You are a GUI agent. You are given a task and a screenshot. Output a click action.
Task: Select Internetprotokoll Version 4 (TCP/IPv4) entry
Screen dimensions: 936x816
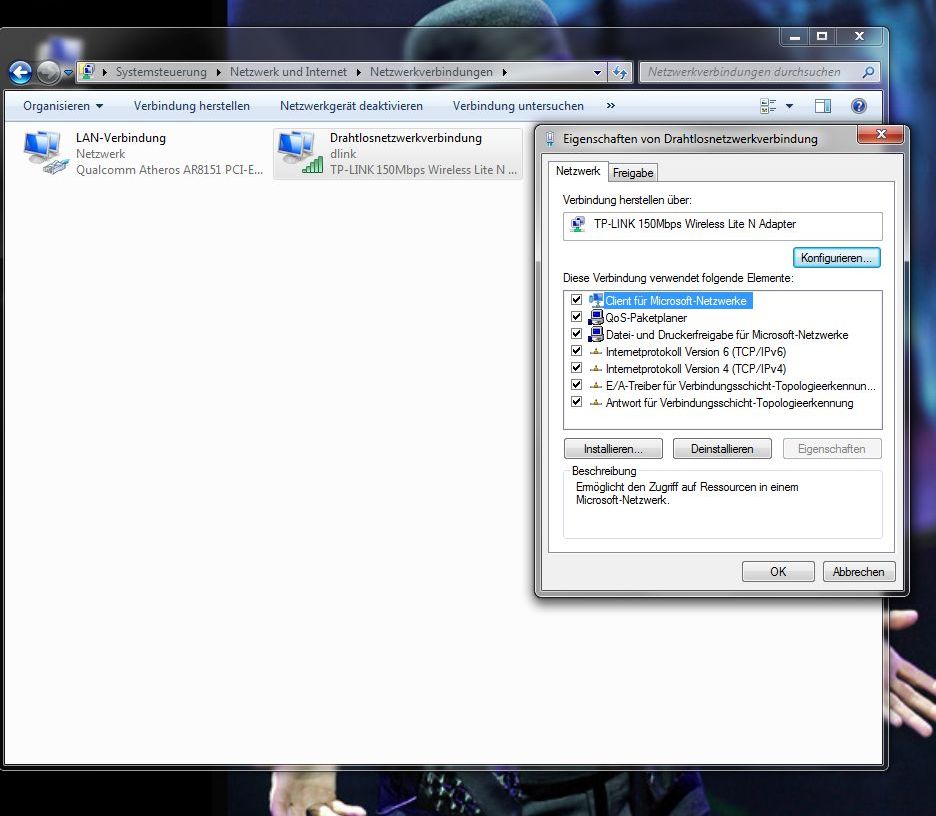pyautogui.click(x=695, y=369)
